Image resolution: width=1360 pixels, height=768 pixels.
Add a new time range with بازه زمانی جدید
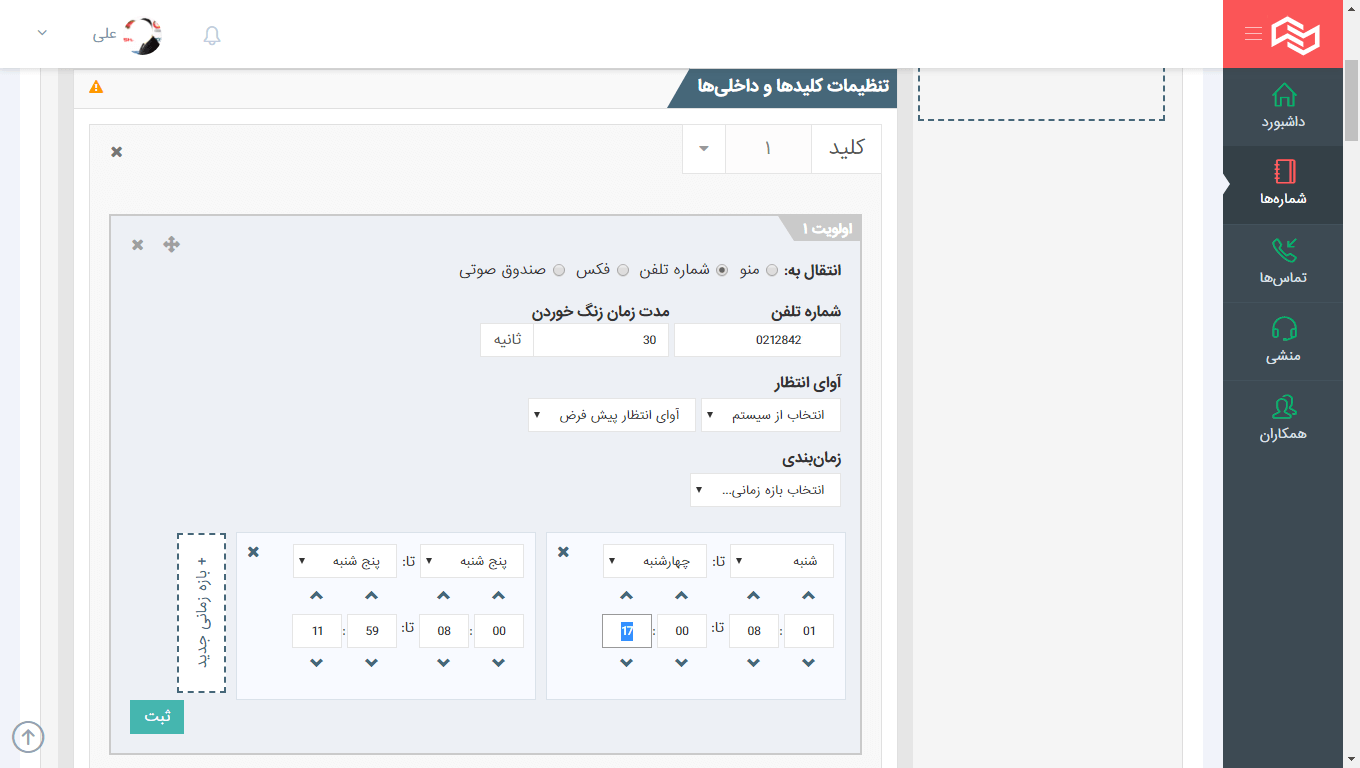pyautogui.click(x=201, y=613)
